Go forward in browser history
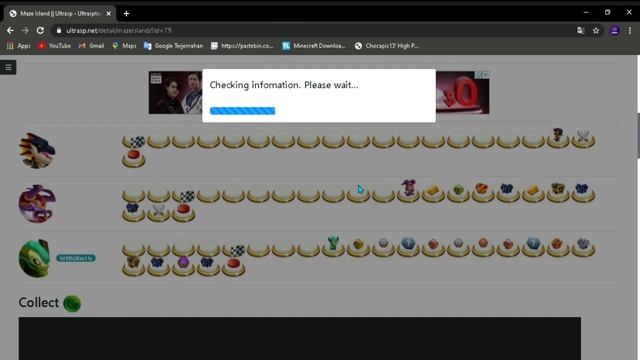The height and width of the screenshot is (360, 640). [x=25, y=31]
